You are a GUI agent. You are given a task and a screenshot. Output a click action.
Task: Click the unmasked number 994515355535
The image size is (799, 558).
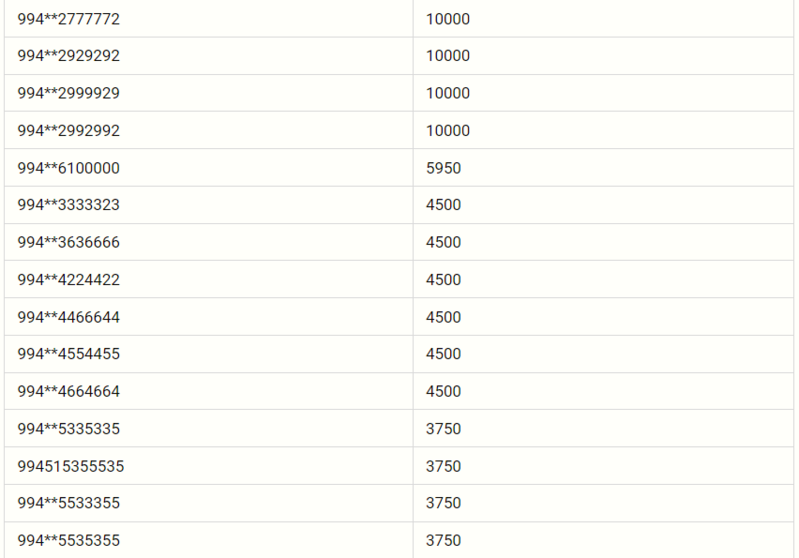point(70,466)
